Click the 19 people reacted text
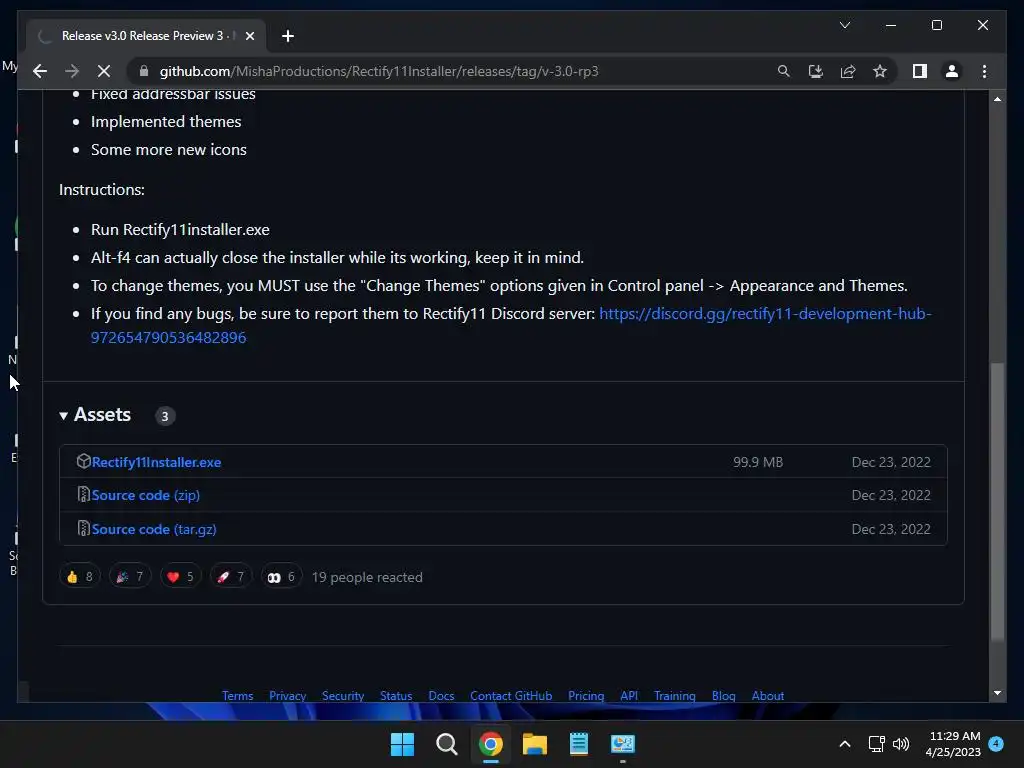This screenshot has height=768, width=1024. tap(367, 577)
